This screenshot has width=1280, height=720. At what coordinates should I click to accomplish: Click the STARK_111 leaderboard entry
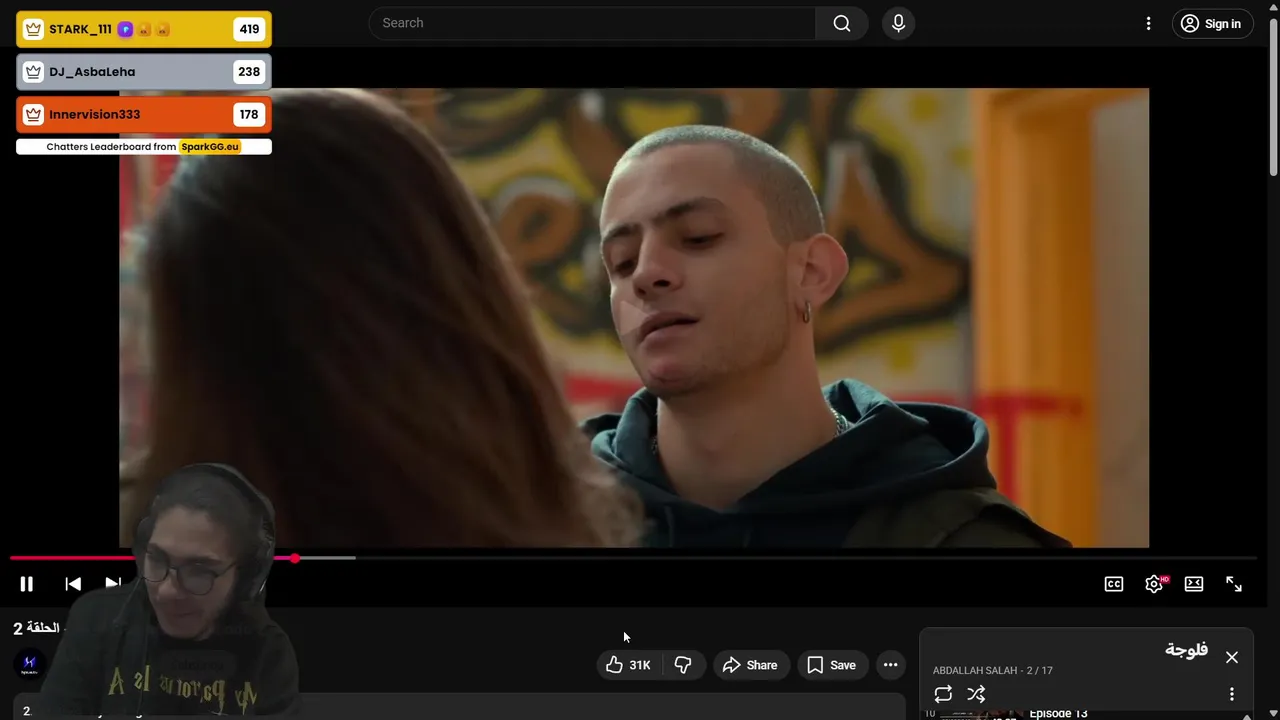click(x=143, y=29)
